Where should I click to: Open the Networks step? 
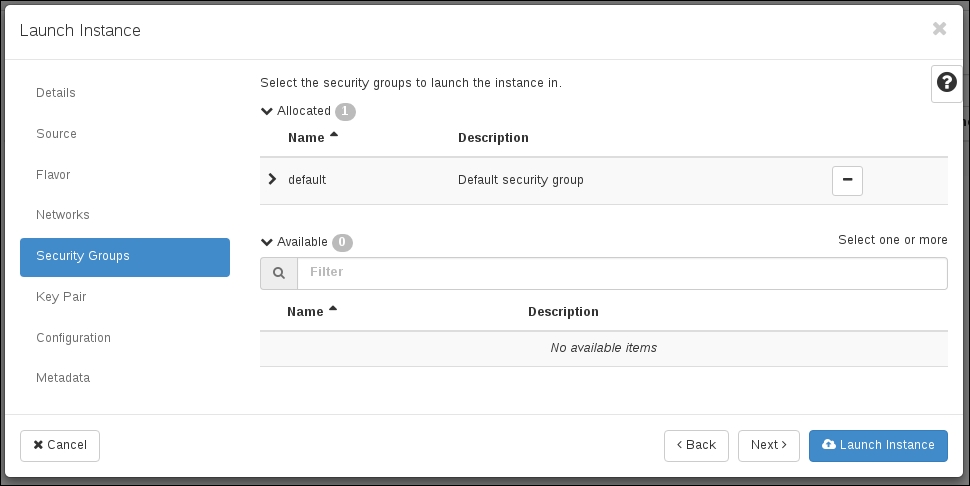(x=63, y=215)
